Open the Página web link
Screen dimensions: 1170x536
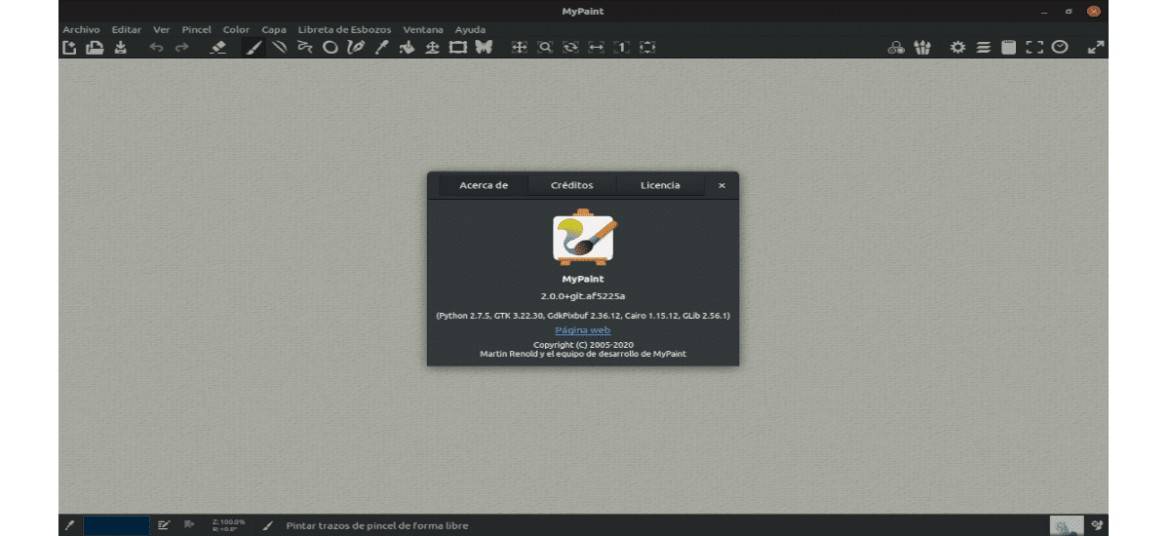point(583,330)
